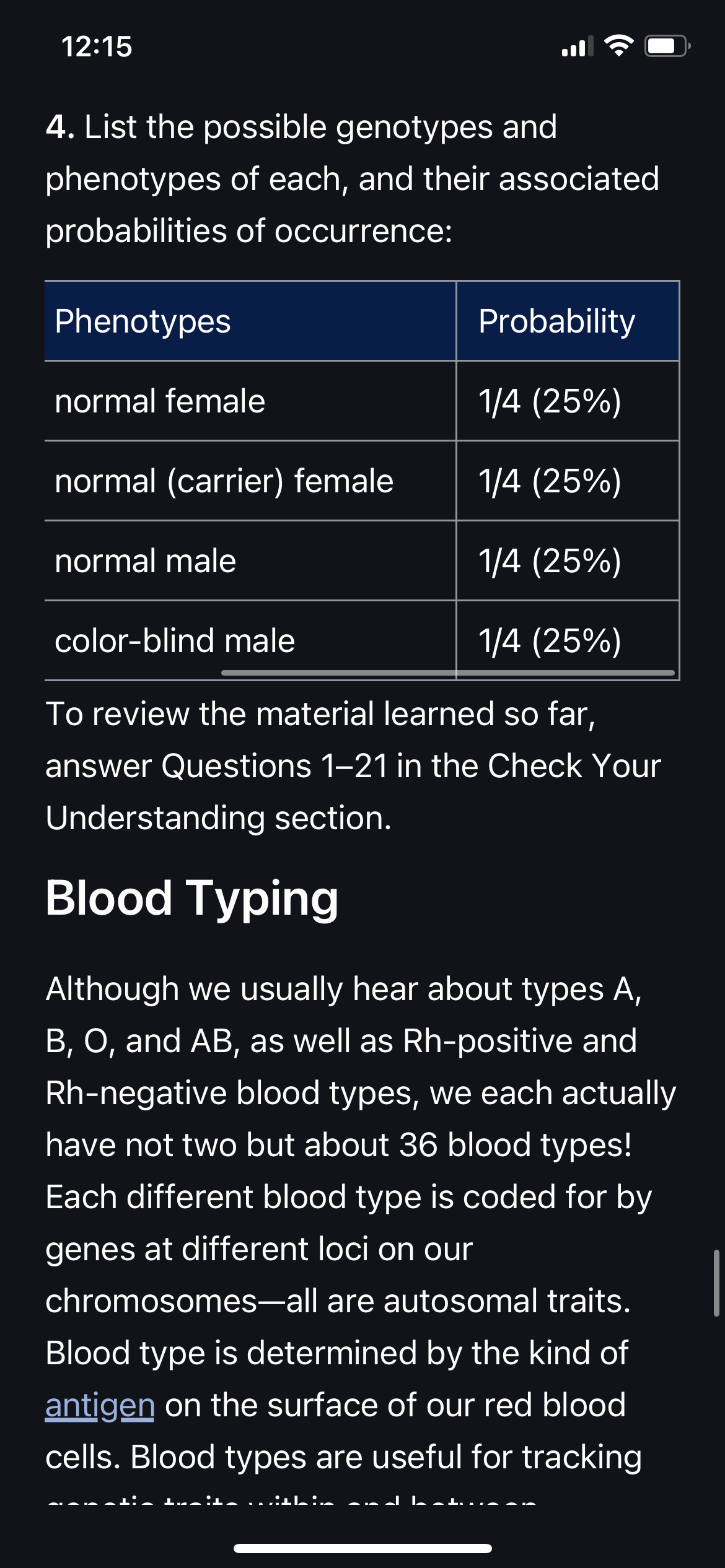Image resolution: width=725 pixels, height=1568 pixels.
Task: Click the normal female table cell
Action: click(250, 401)
